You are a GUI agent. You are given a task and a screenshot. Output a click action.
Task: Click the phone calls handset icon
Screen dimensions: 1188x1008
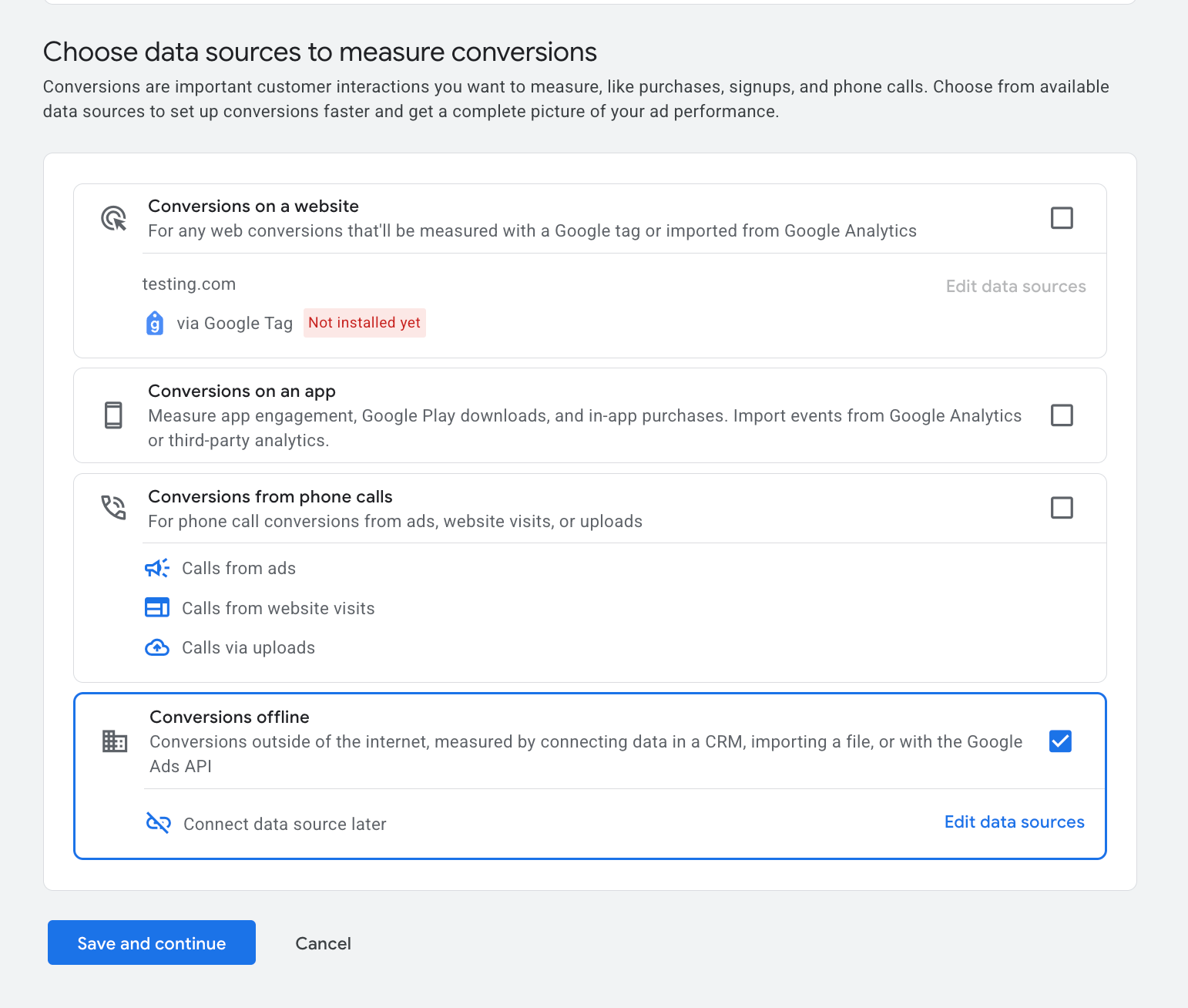tap(114, 507)
